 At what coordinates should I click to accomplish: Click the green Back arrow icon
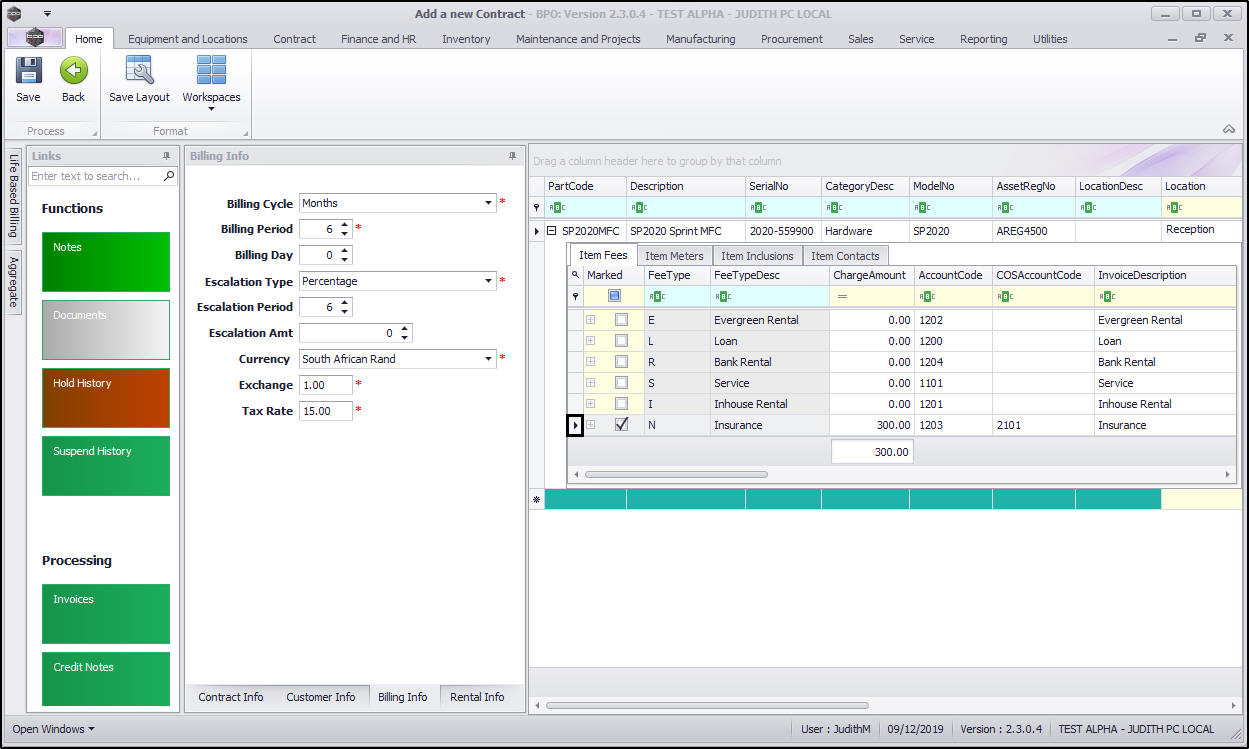(x=73, y=71)
